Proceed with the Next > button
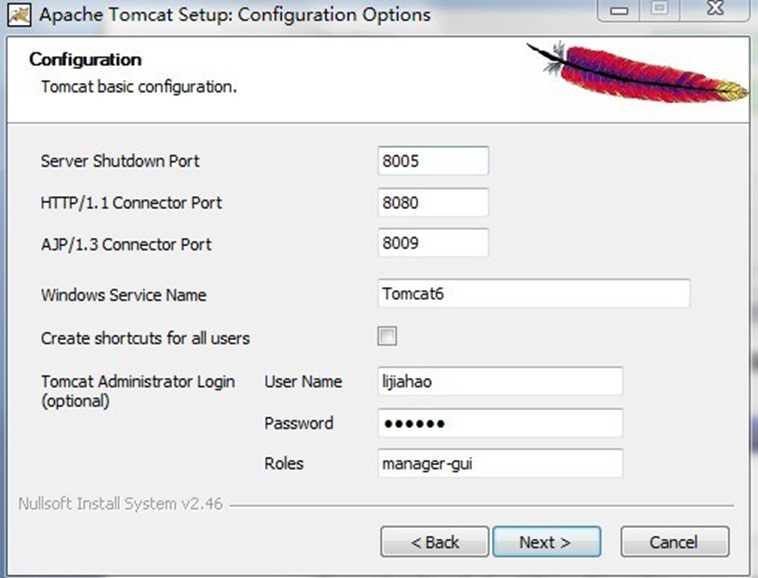The width and height of the screenshot is (758, 578). (x=547, y=542)
